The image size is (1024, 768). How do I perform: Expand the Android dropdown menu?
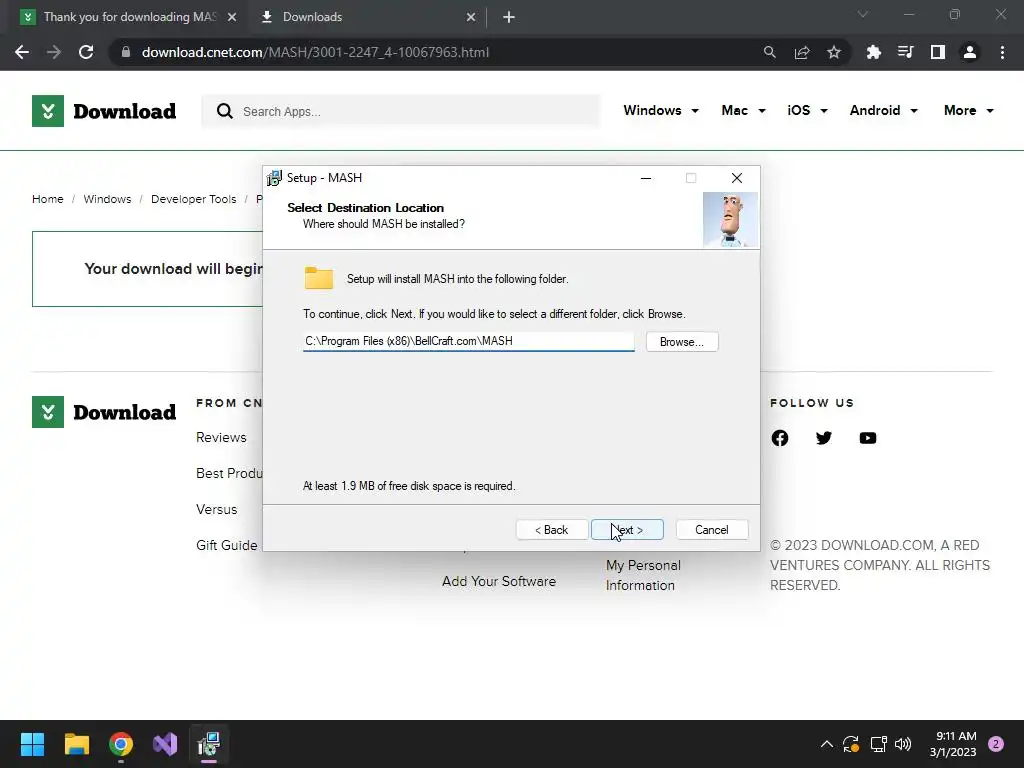click(884, 110)
